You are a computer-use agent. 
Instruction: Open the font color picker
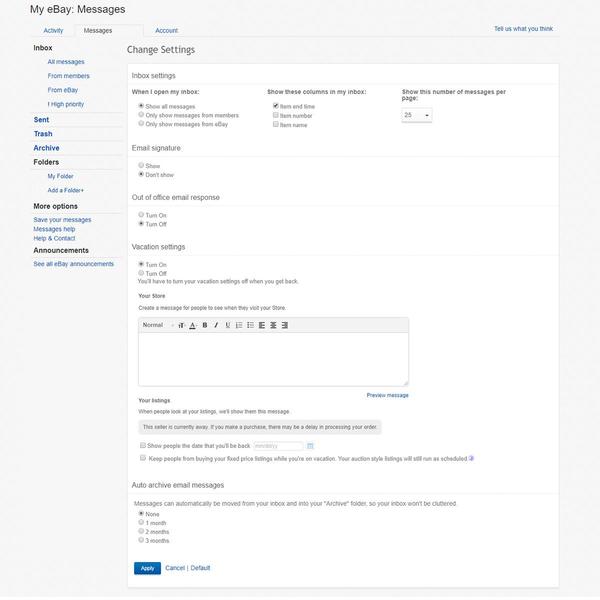[x=193, y=325]
